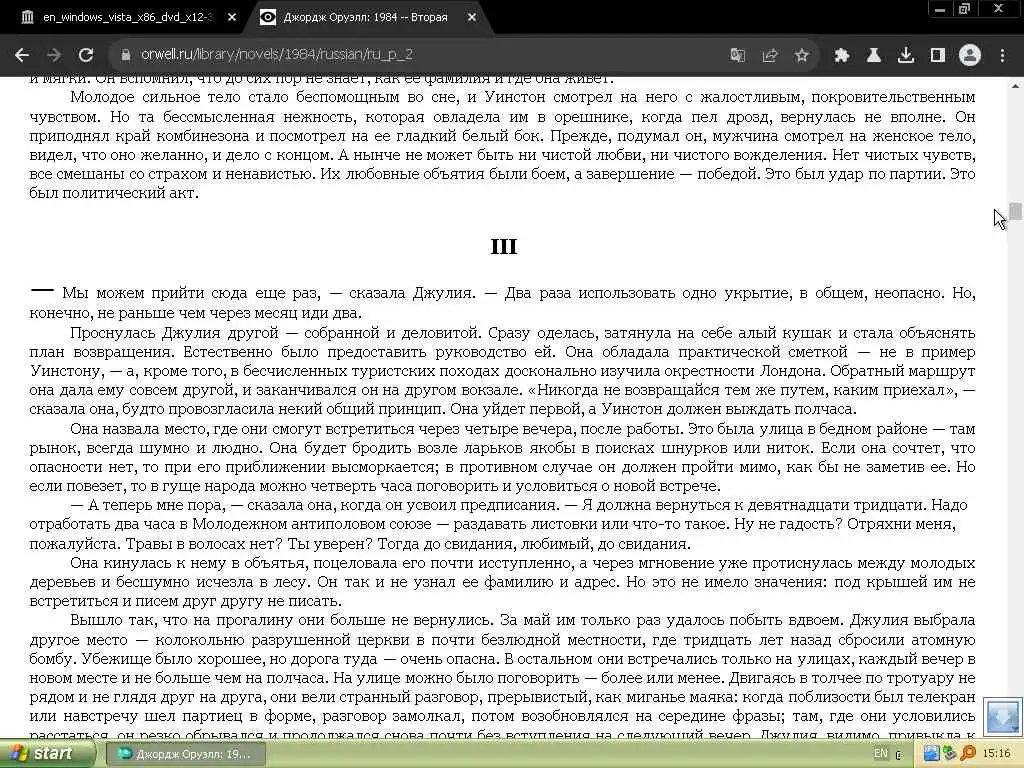Close the Джордж Оруэлл 1984 tab
This screenshot has width=1024, height=768.
pos(472,18)
